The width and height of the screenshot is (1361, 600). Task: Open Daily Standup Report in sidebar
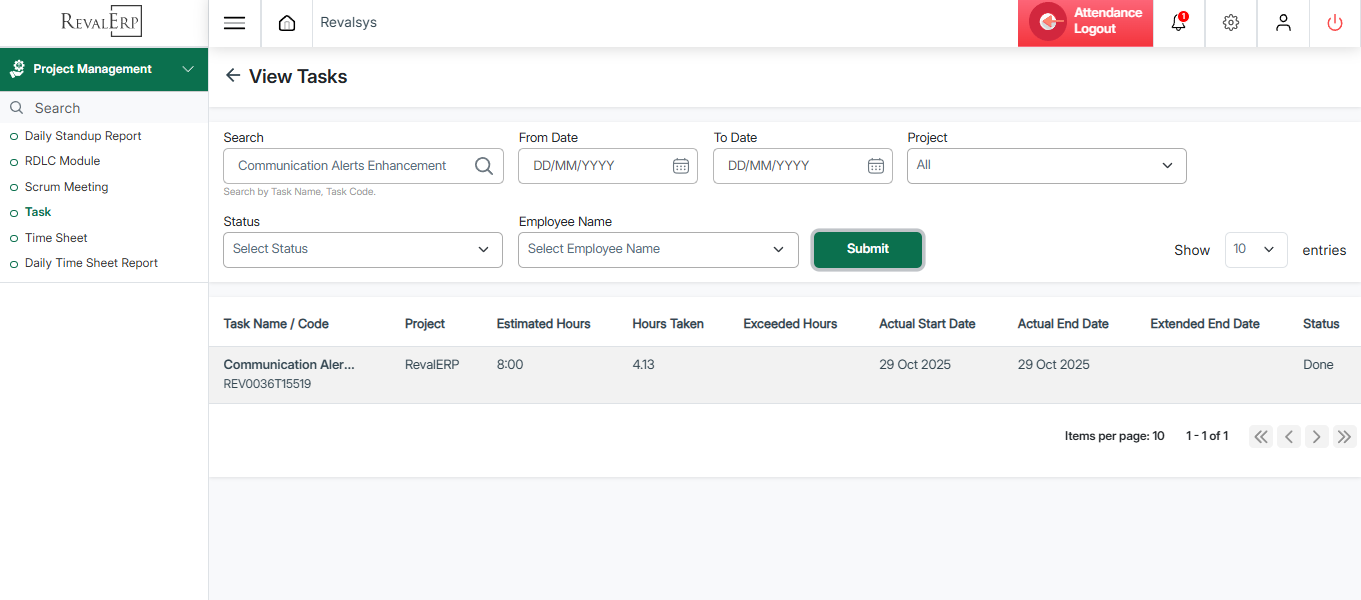[83, 136]
